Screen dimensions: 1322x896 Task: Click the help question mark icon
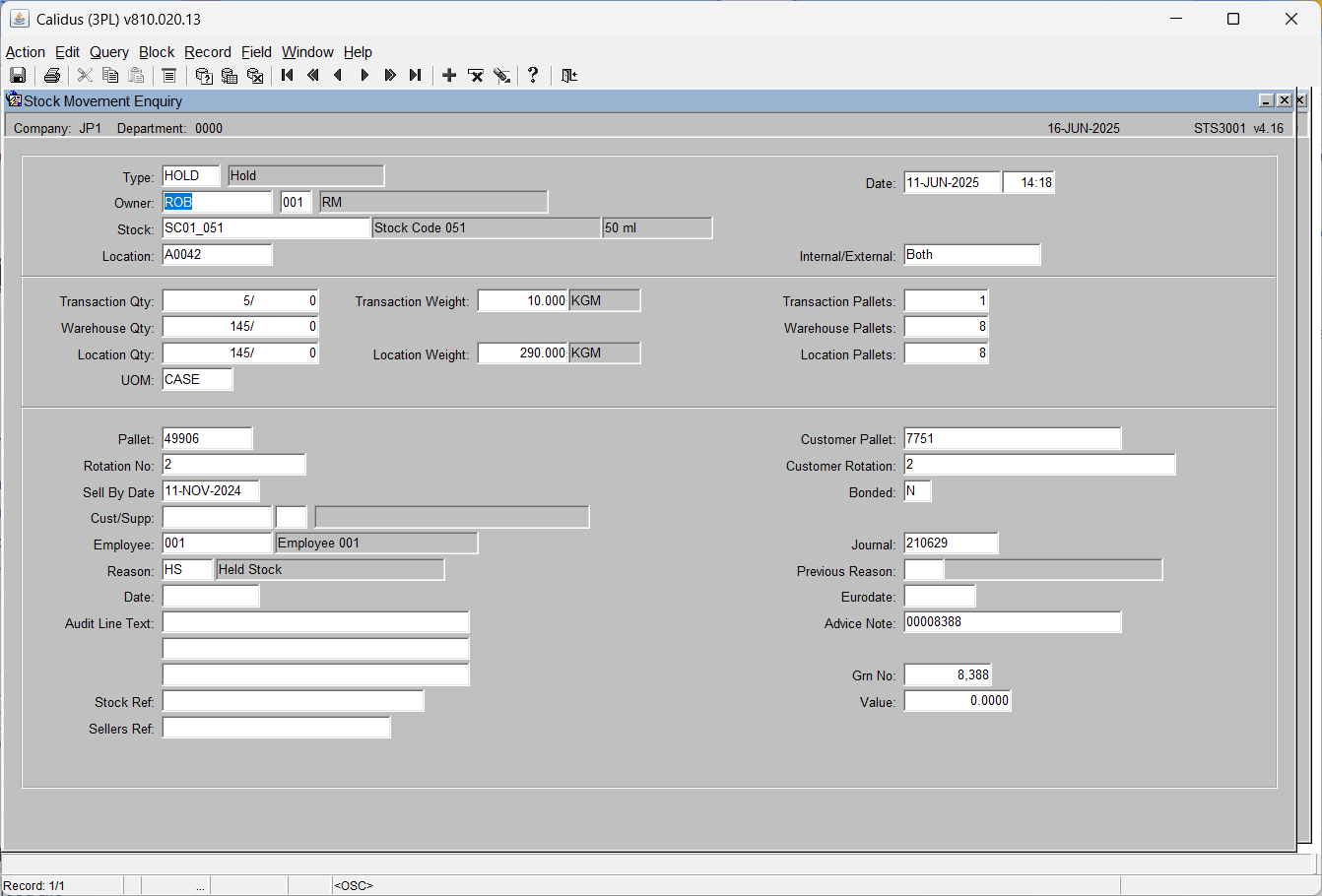coord(533,75)
